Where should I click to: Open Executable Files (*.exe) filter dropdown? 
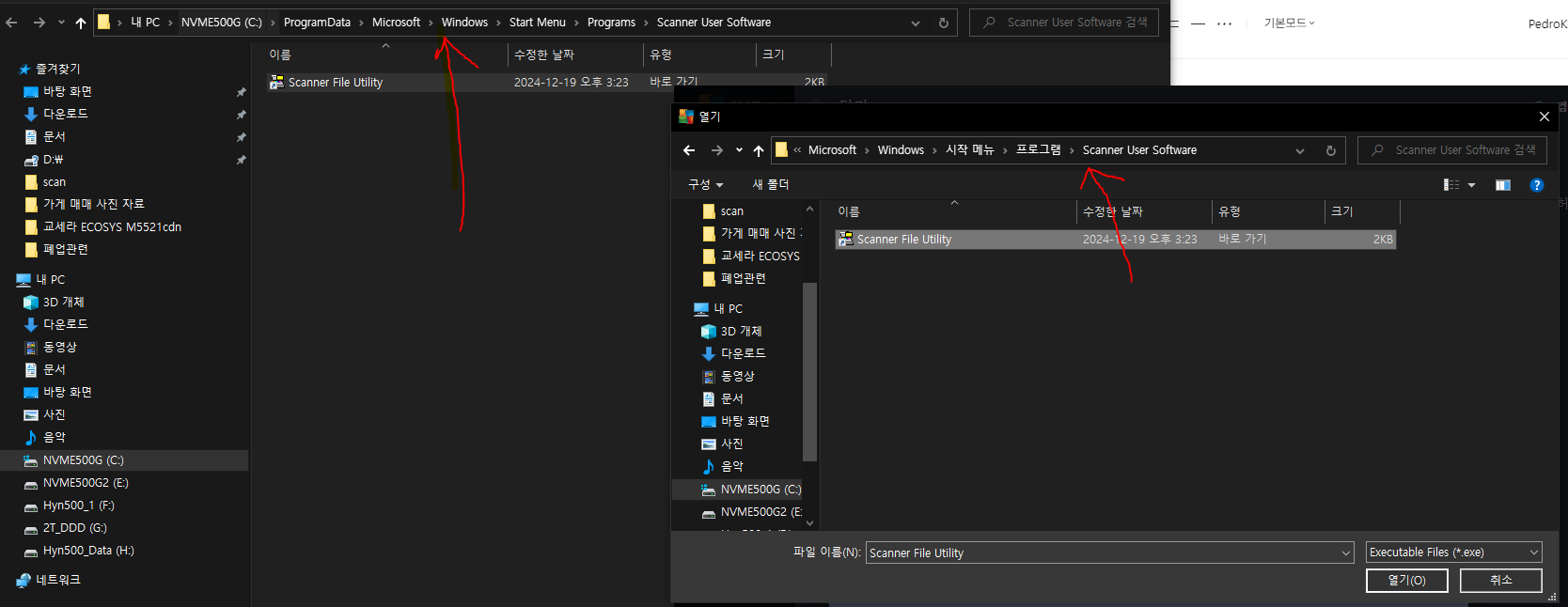pos(1453,553)
